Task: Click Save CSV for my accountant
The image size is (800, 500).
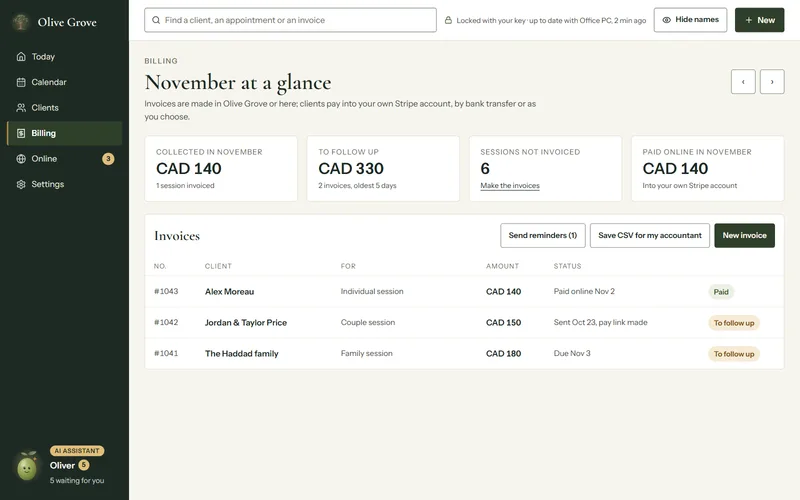Action: [x=649, y=235]
